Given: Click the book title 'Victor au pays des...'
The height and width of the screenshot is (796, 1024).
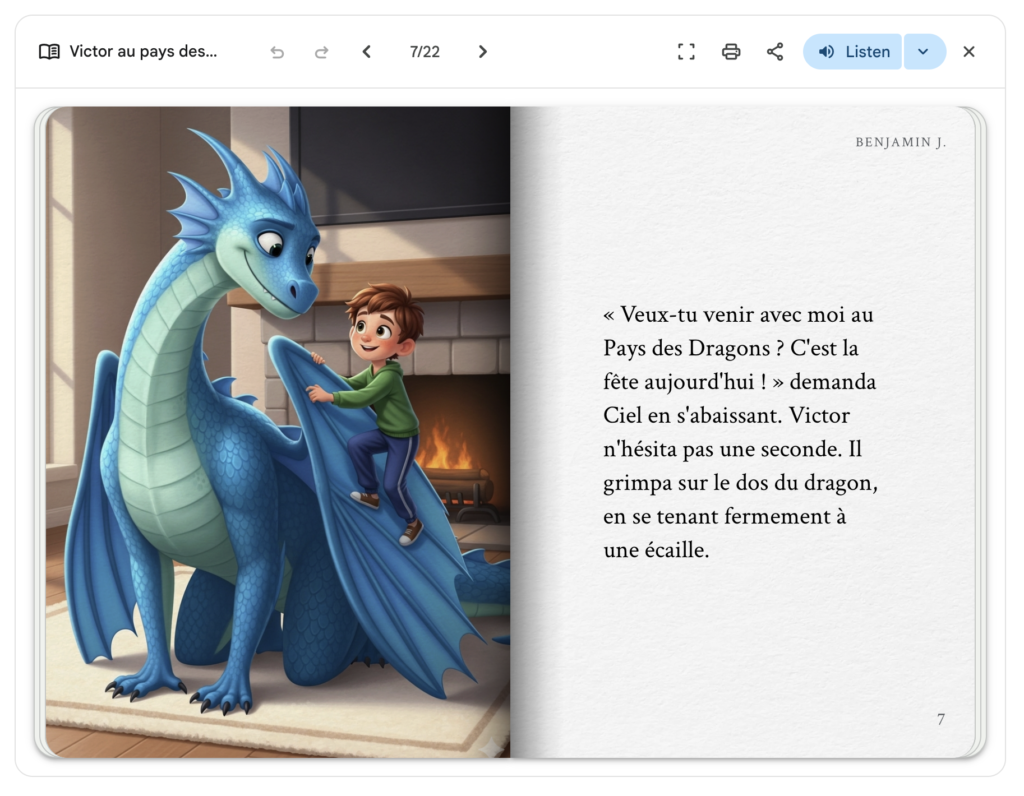Looking at the screenshot, I should coord(143,52).
